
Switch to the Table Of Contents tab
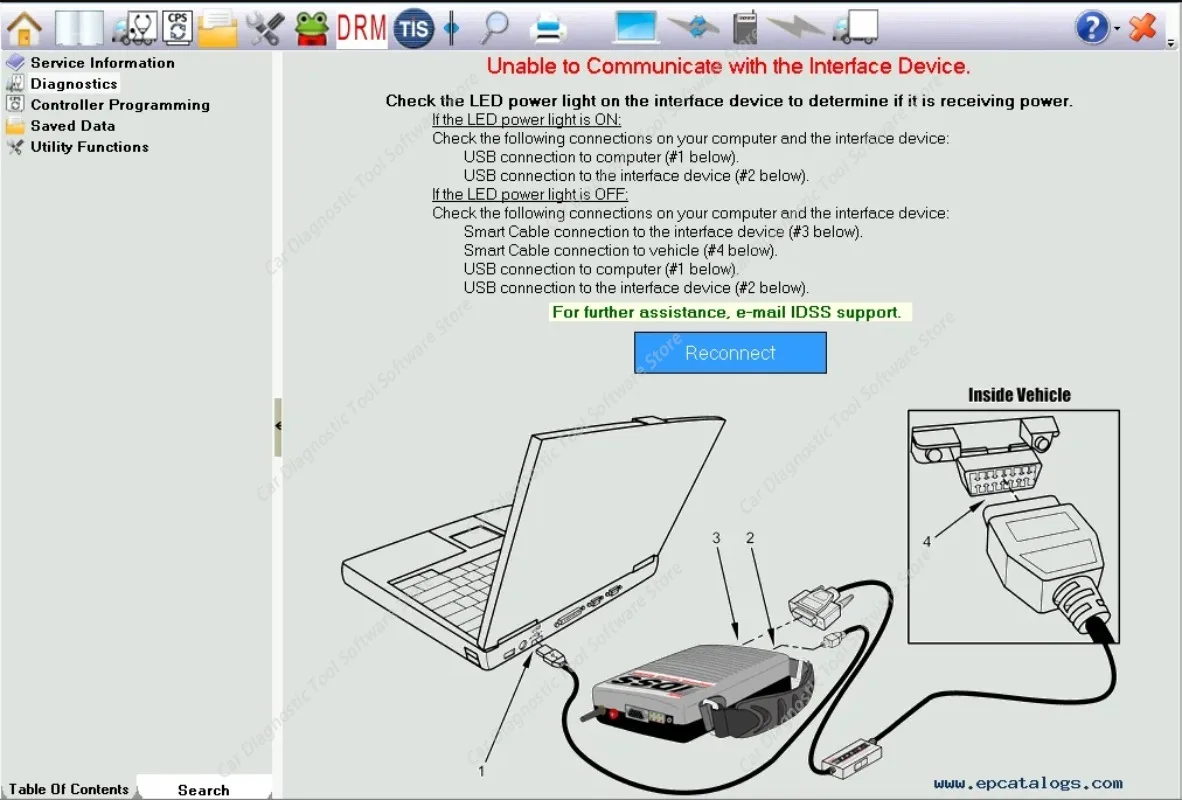tap(69, 789)
